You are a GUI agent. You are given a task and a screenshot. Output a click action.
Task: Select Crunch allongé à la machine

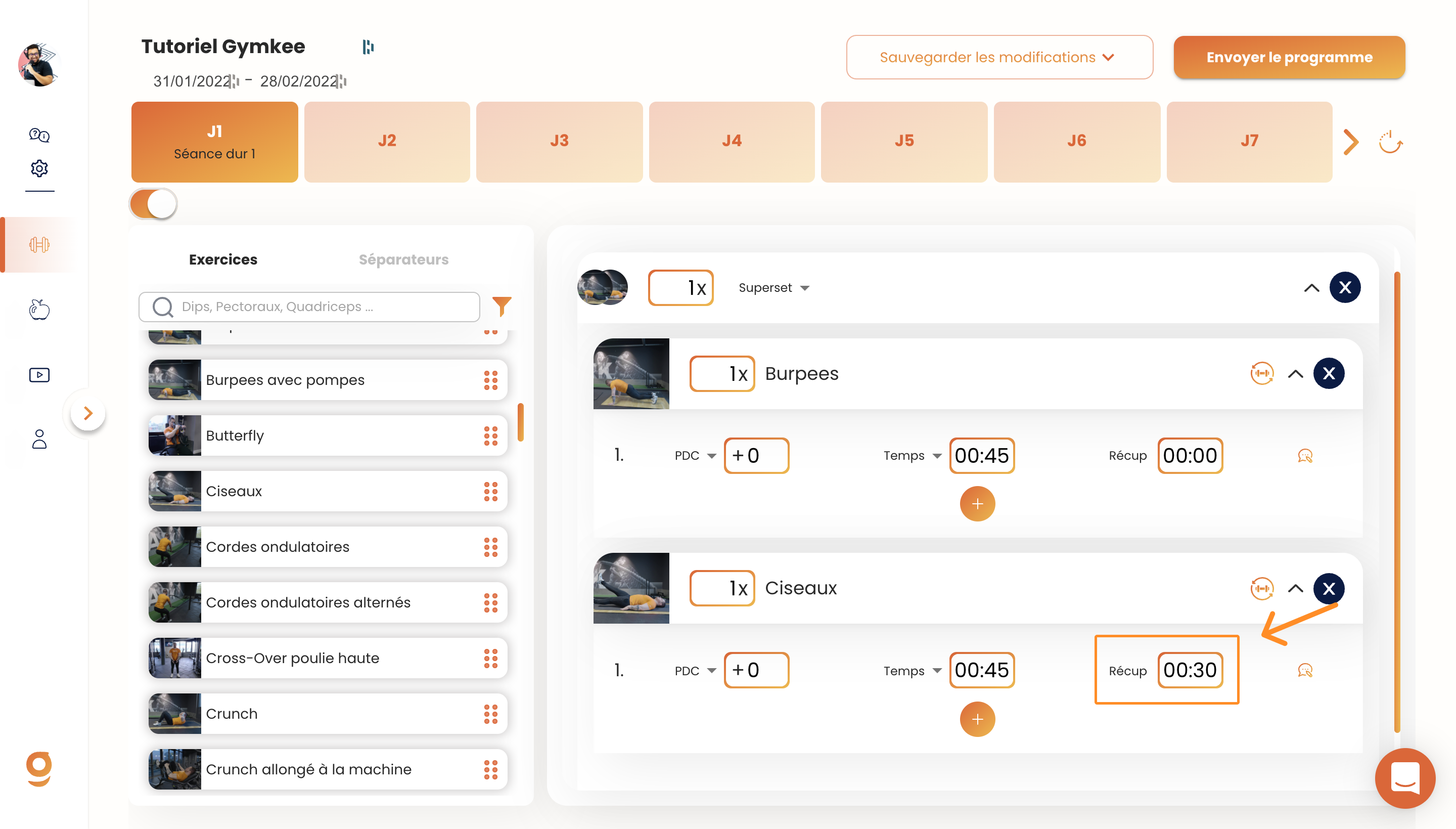click(327, 769)
